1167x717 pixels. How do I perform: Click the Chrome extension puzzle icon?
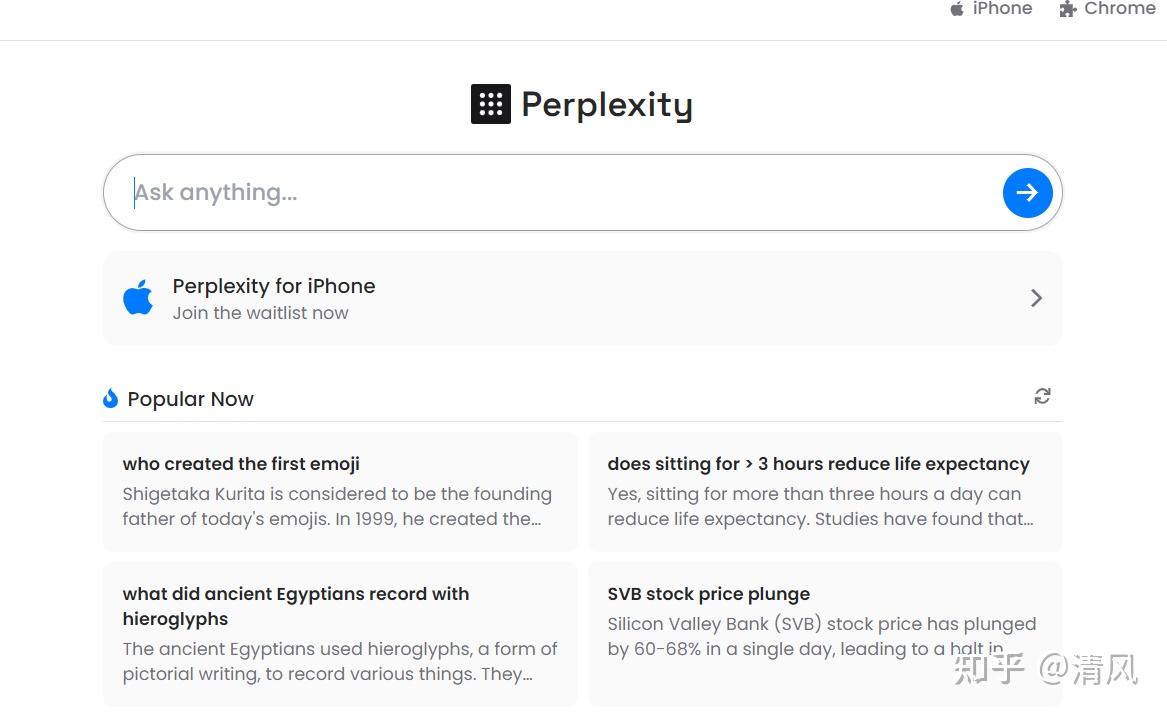pos(1068,9)
